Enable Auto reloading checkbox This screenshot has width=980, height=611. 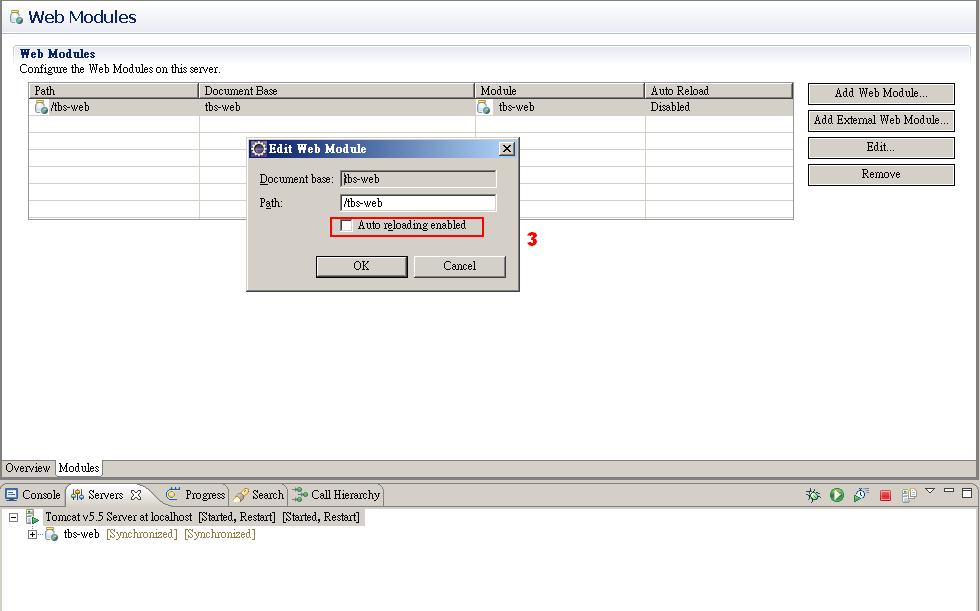point(346,226)
